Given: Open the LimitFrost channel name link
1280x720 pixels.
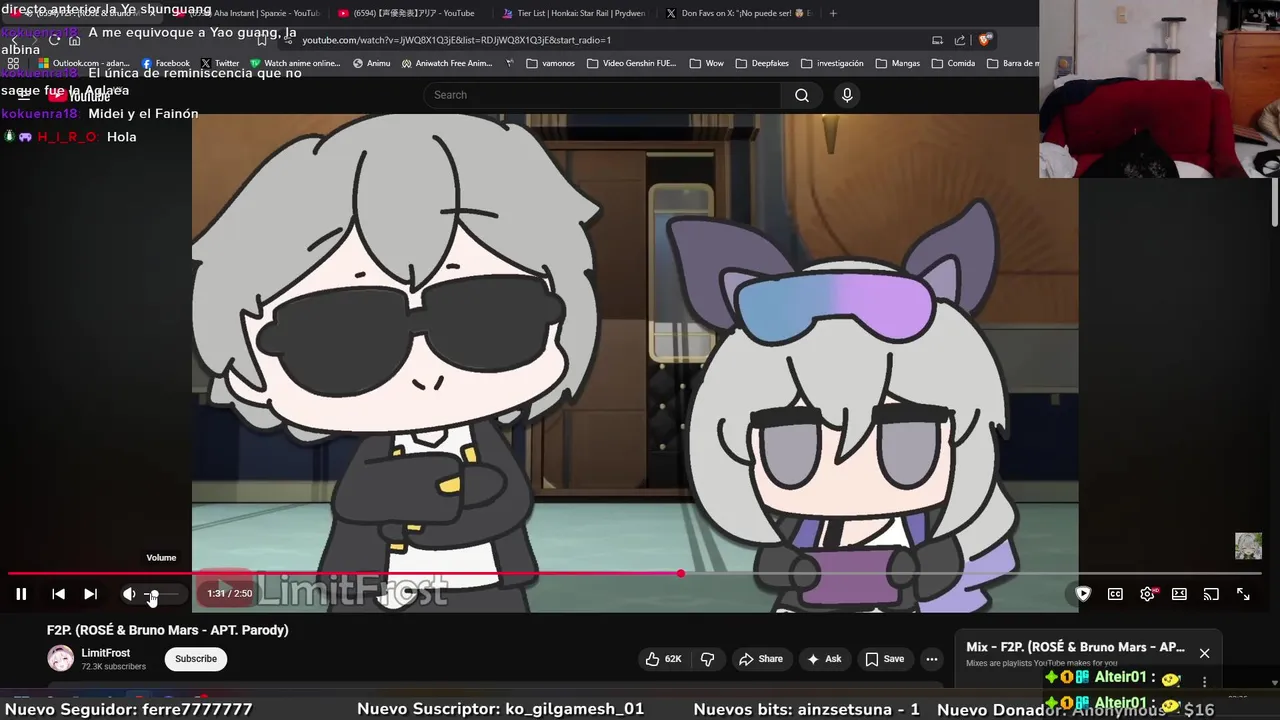Looking at the screenshot, I should [x=106, y=653].
